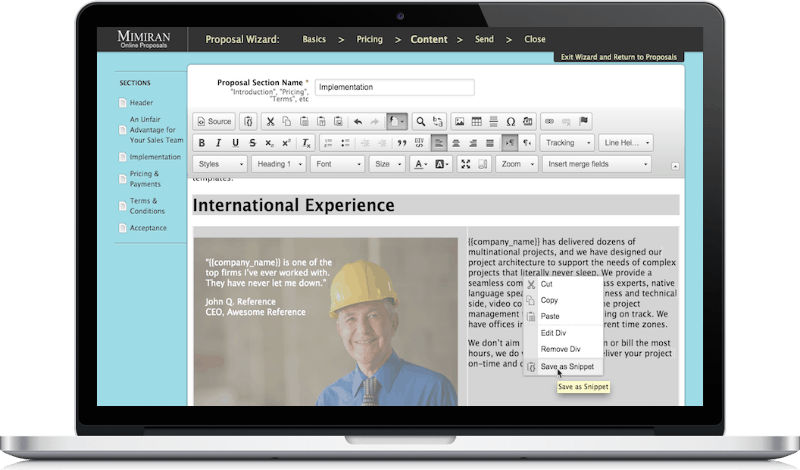Select Copy in the context menu
Screen dimensions: 800x470
(x=563, y=300)
